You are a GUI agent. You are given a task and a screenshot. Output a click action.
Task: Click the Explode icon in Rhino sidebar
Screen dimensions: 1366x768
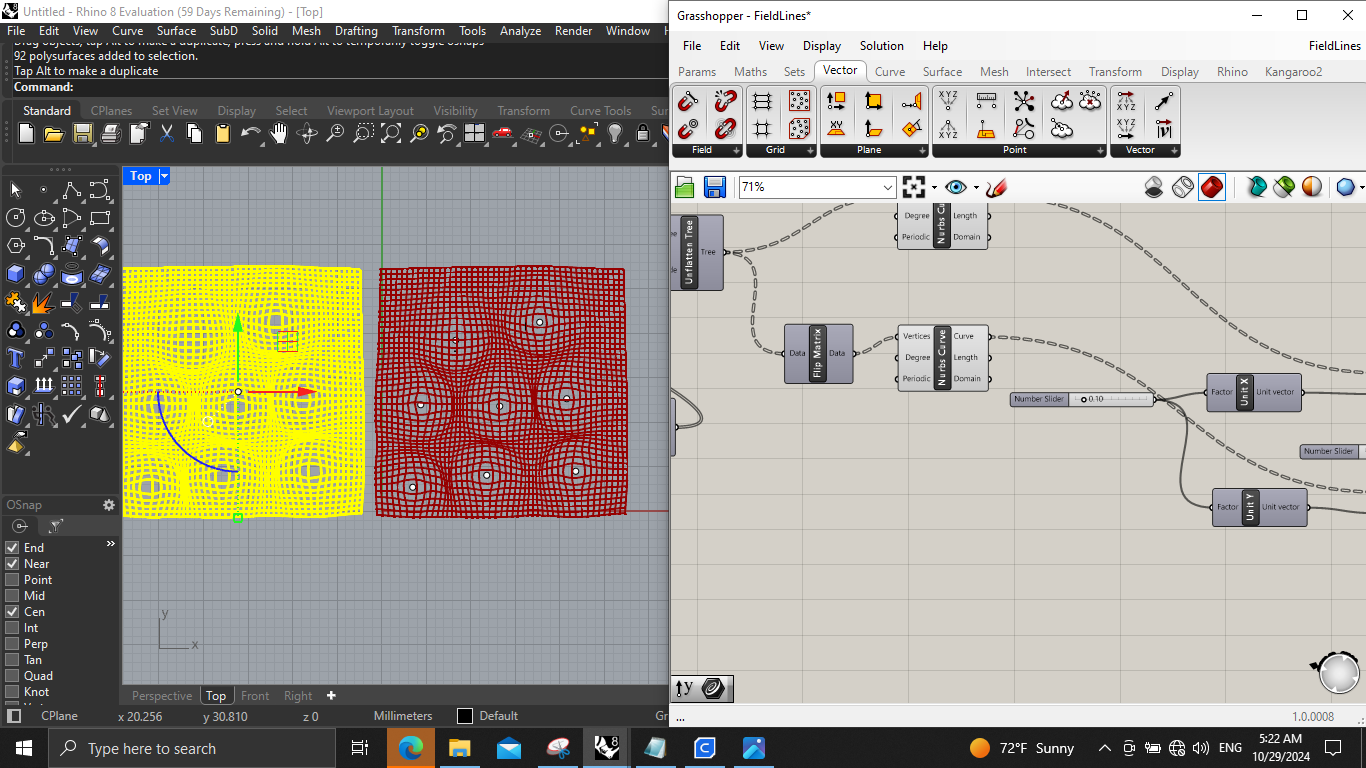click(43, 302)
